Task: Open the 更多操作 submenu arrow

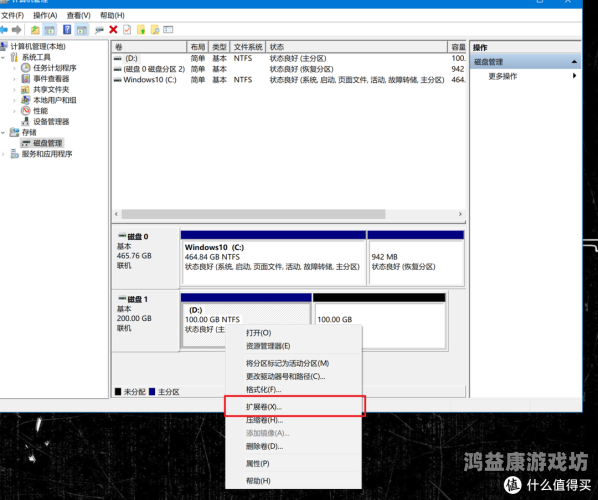Action: coord(574,76)
